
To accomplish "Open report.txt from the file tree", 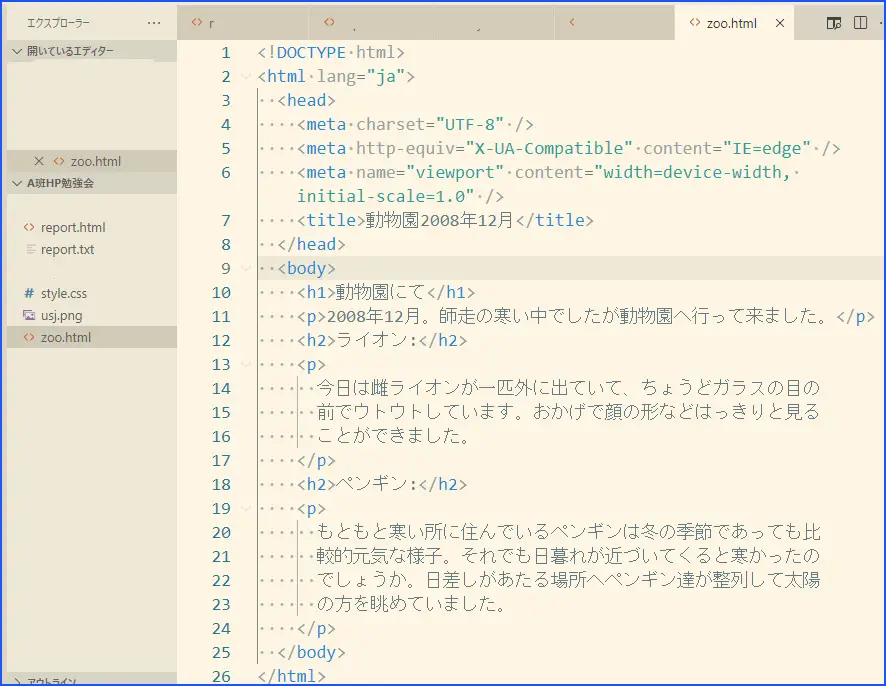I will pos(68,250).
